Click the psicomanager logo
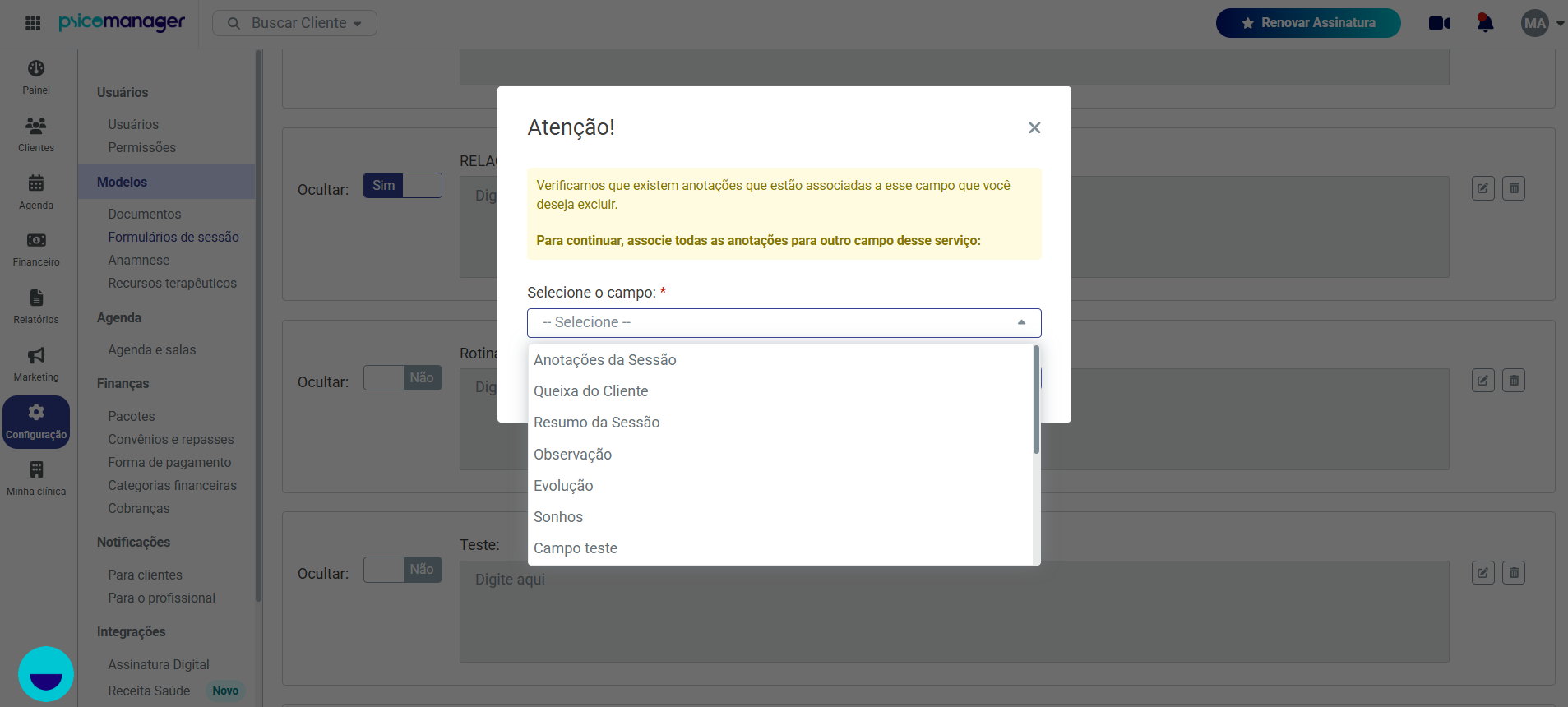The height and width of the screenshot is (707, 1568). (122, 22)
